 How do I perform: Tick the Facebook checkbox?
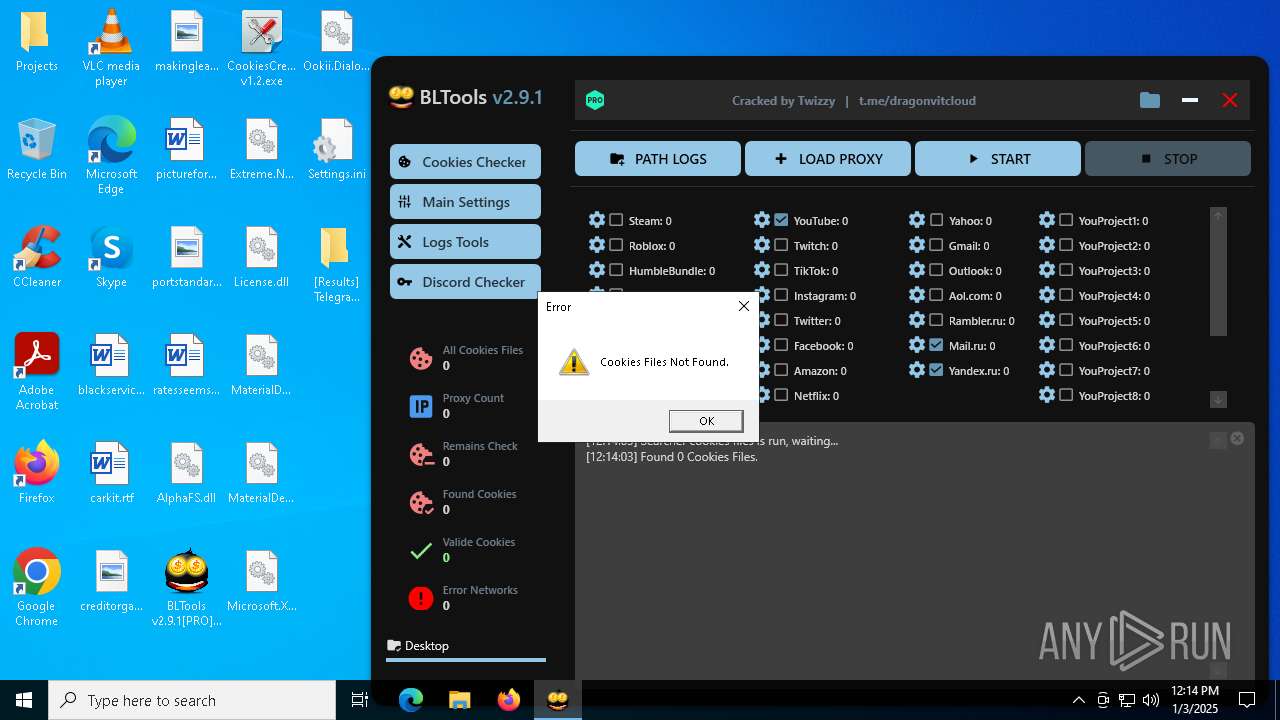coord(781,345)
